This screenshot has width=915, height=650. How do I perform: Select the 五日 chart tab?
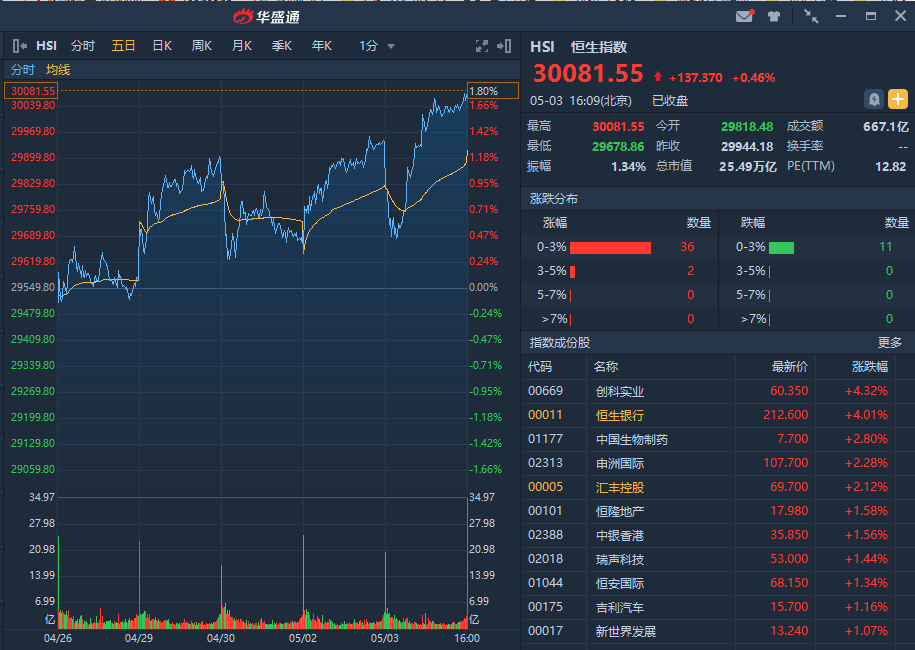tap(123, 46)
